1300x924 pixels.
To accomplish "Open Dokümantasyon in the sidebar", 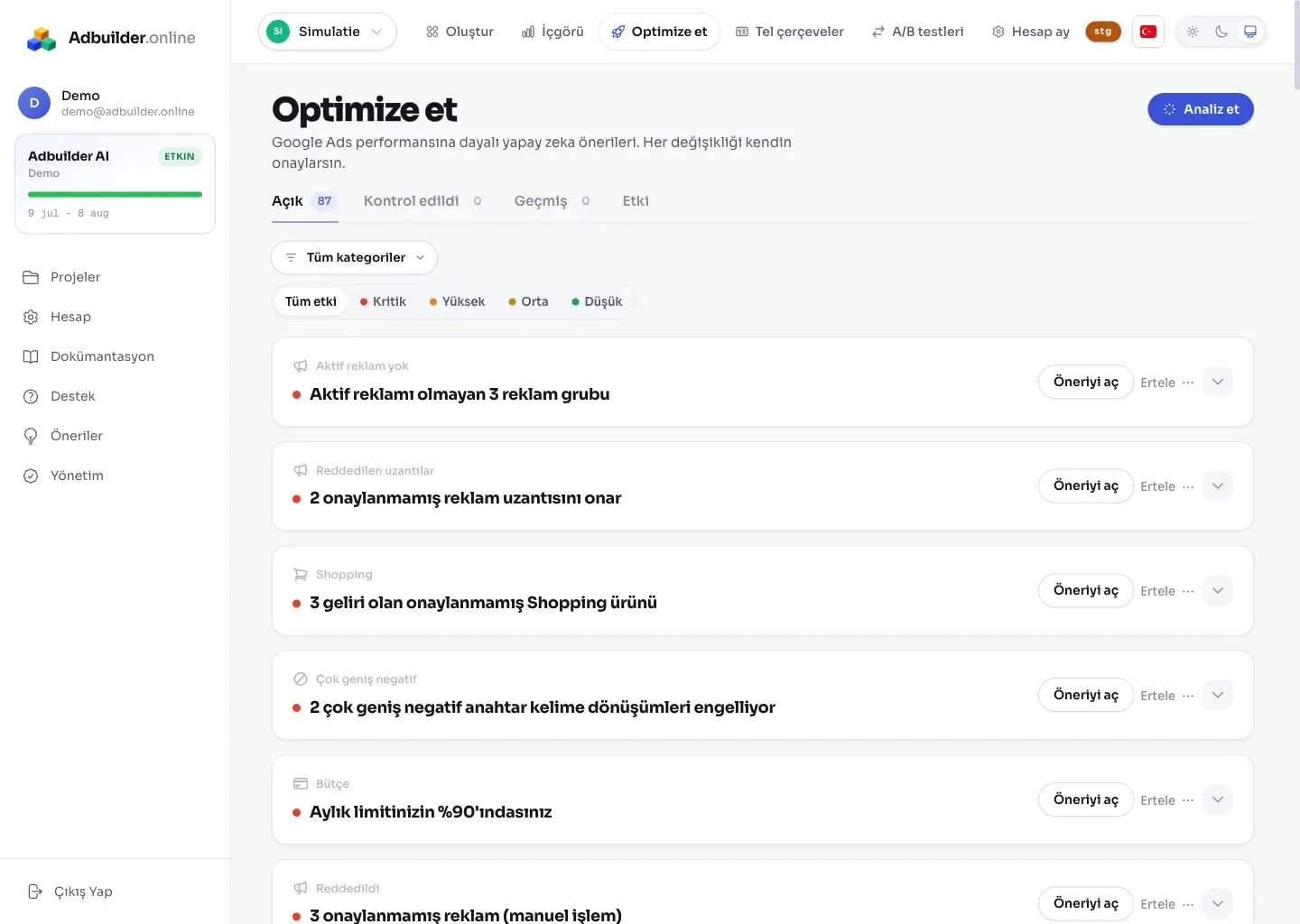I will (115, 356).
